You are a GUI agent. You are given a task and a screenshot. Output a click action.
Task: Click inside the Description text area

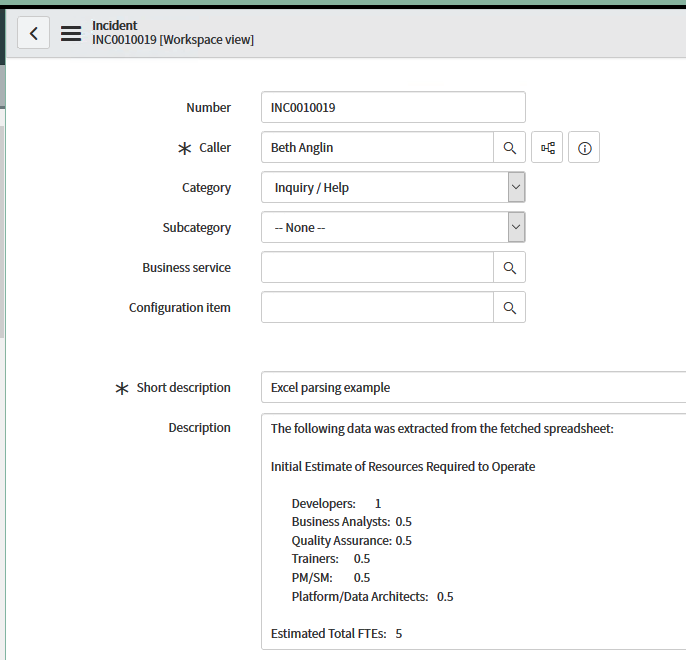coord(474,531)
